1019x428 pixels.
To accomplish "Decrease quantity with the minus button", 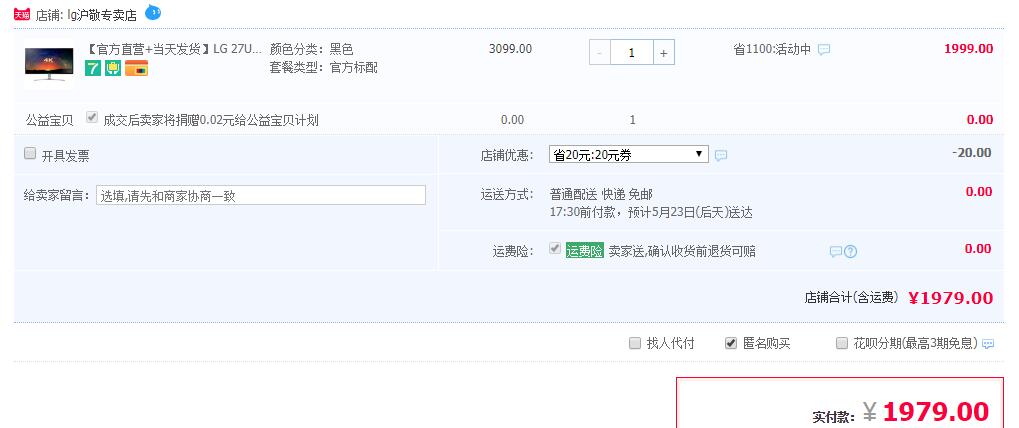I will pyautogui.click(x=599, y=53).
